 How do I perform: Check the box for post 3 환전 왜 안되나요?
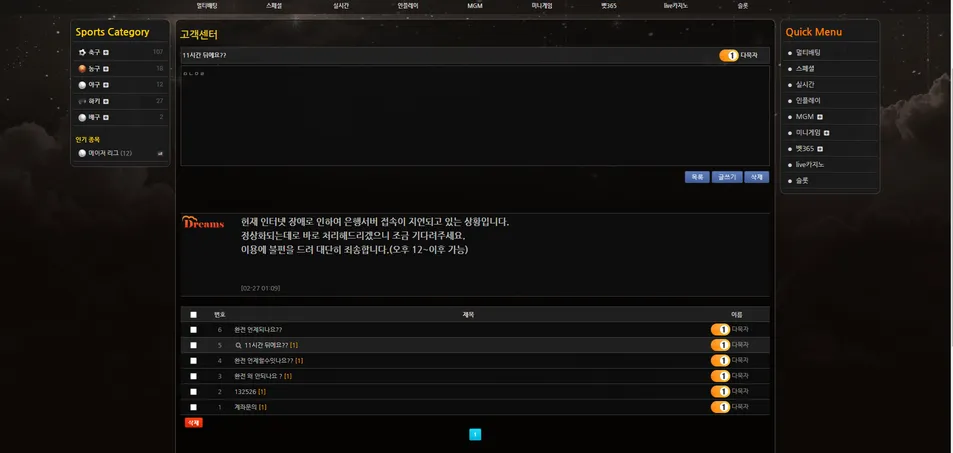point(193,376)
